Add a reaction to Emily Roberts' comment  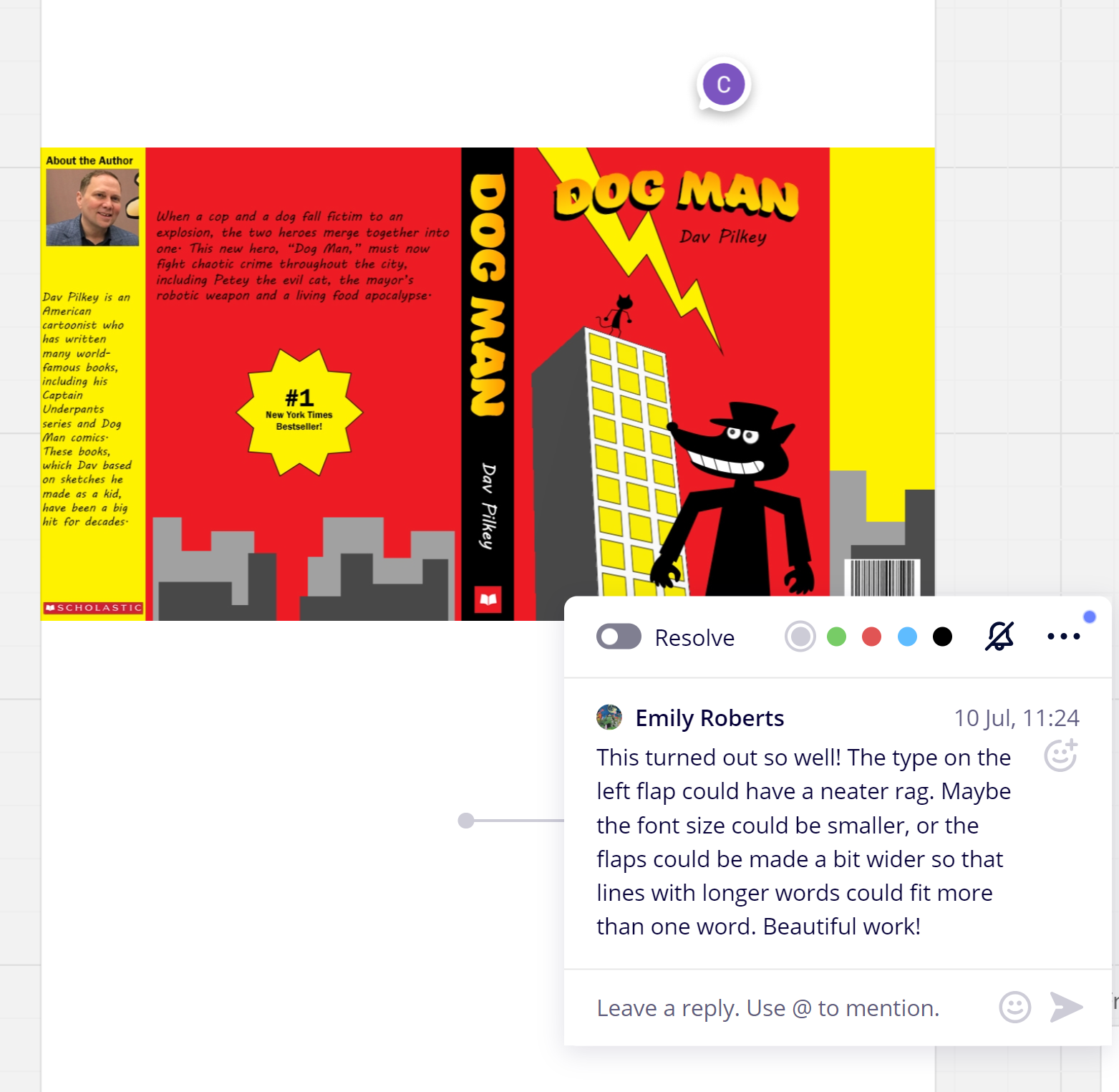click(x=1060, y=755)
